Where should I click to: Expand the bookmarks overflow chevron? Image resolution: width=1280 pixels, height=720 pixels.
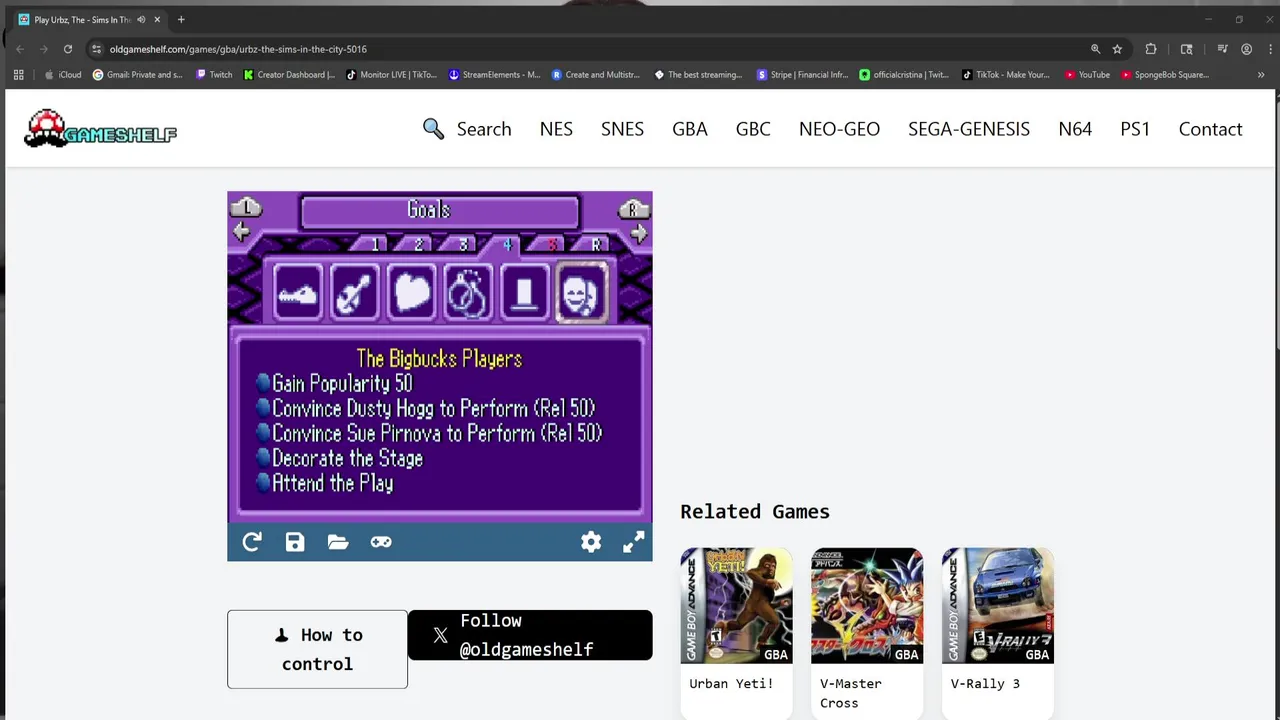click(x=1260, y=75)
